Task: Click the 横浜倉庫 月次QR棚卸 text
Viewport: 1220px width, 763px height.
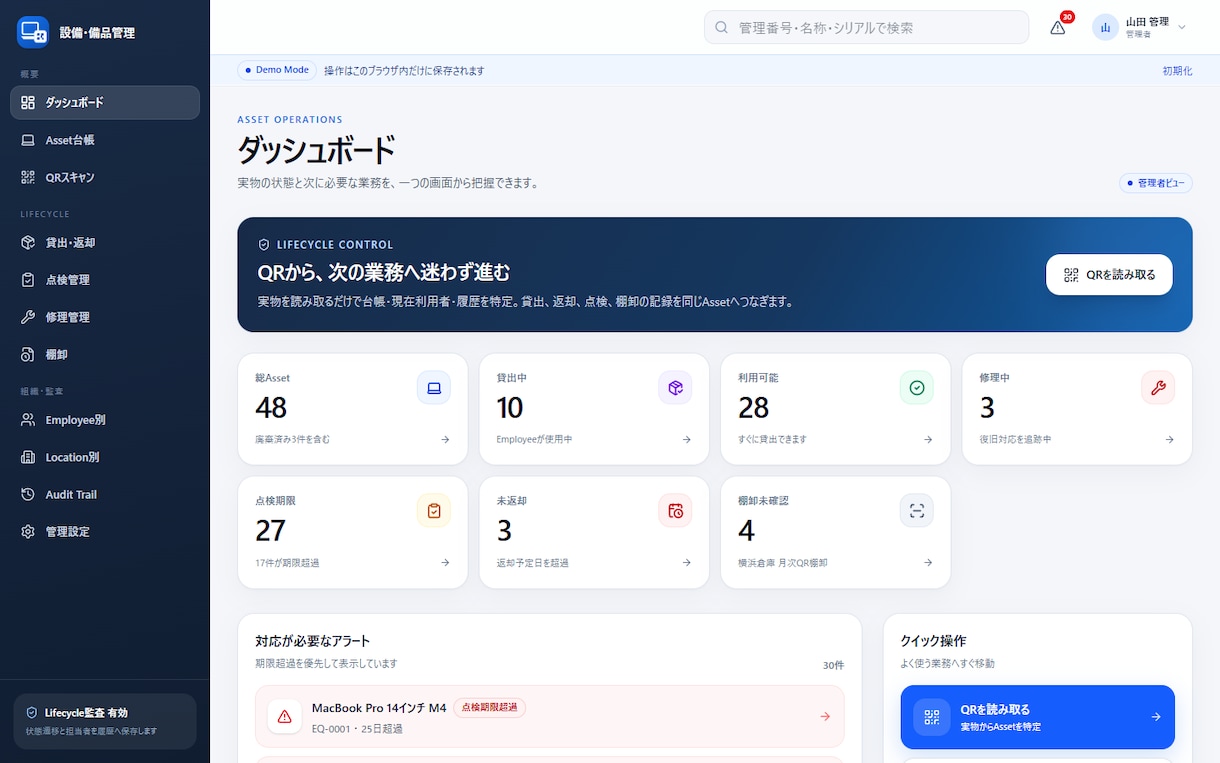Action: [783, 563]
